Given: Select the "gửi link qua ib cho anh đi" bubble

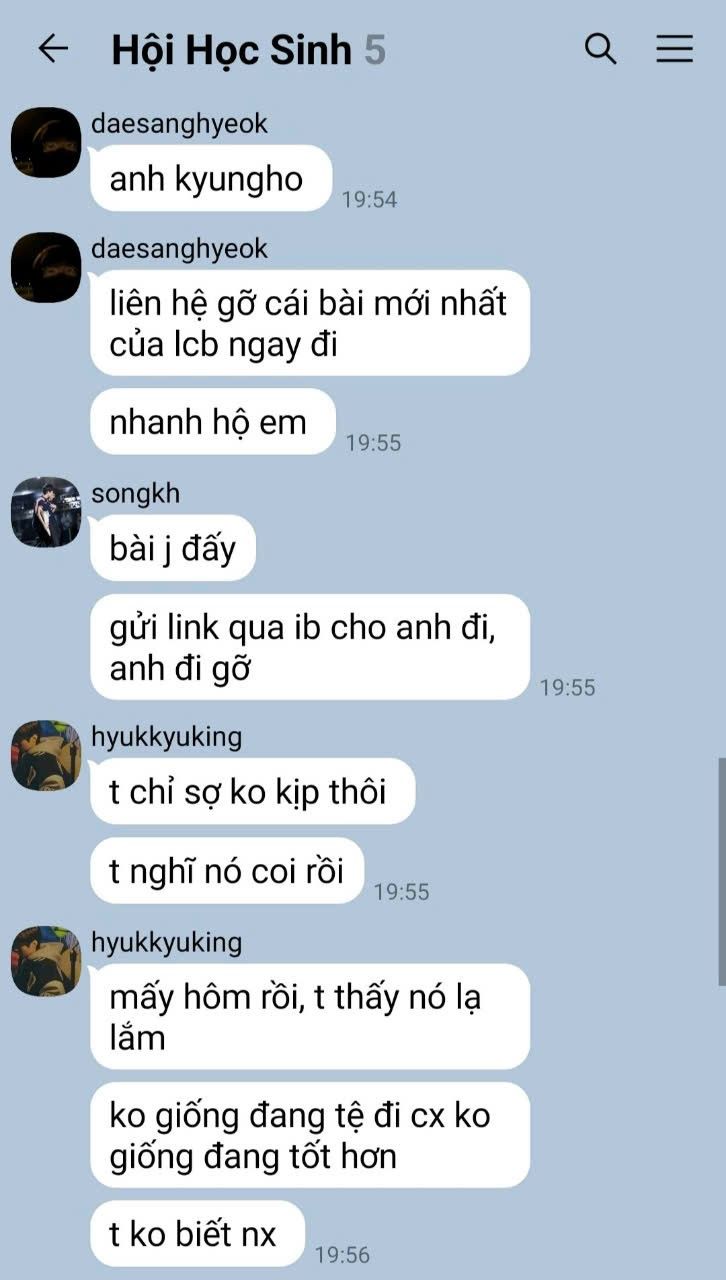Looking at the screenshot, I should click(x=310, y=647).
